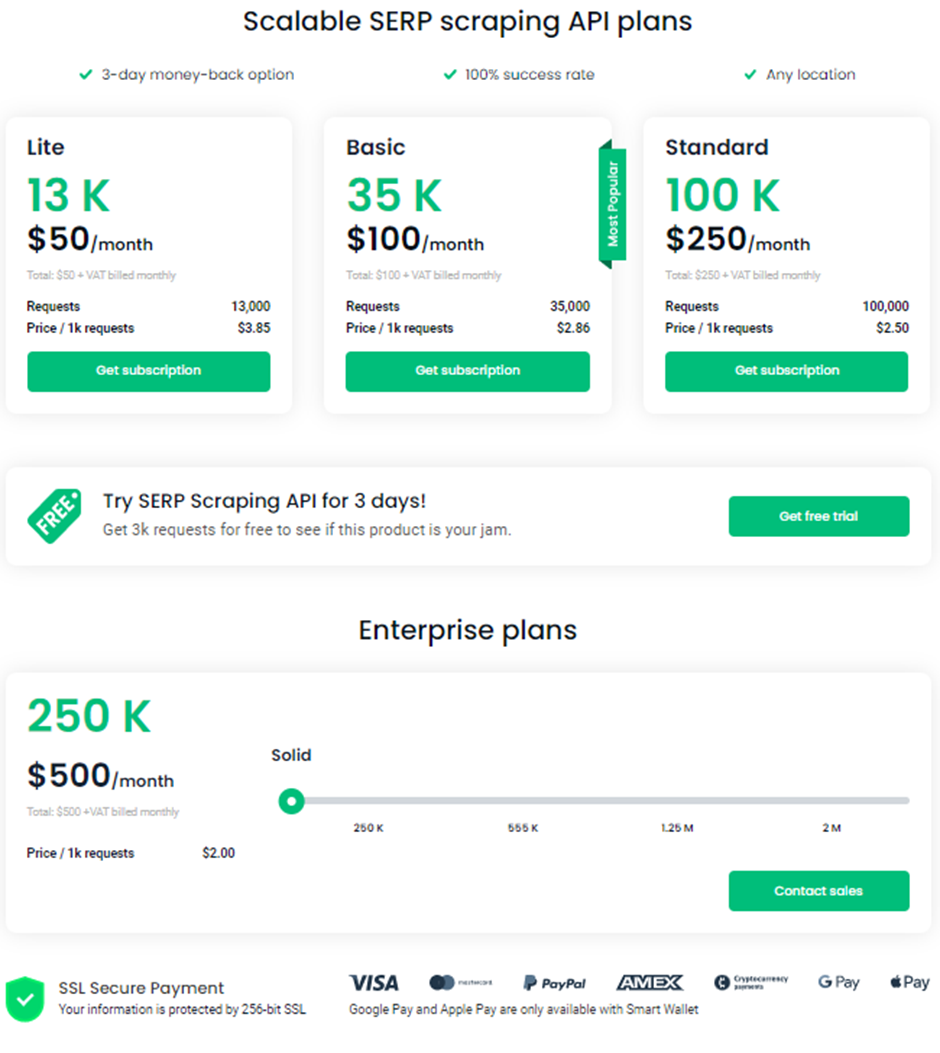Get subscription for the Lite plan
Image resolution: width=940 pixels, height=1053 pixels.
[149, 371]
